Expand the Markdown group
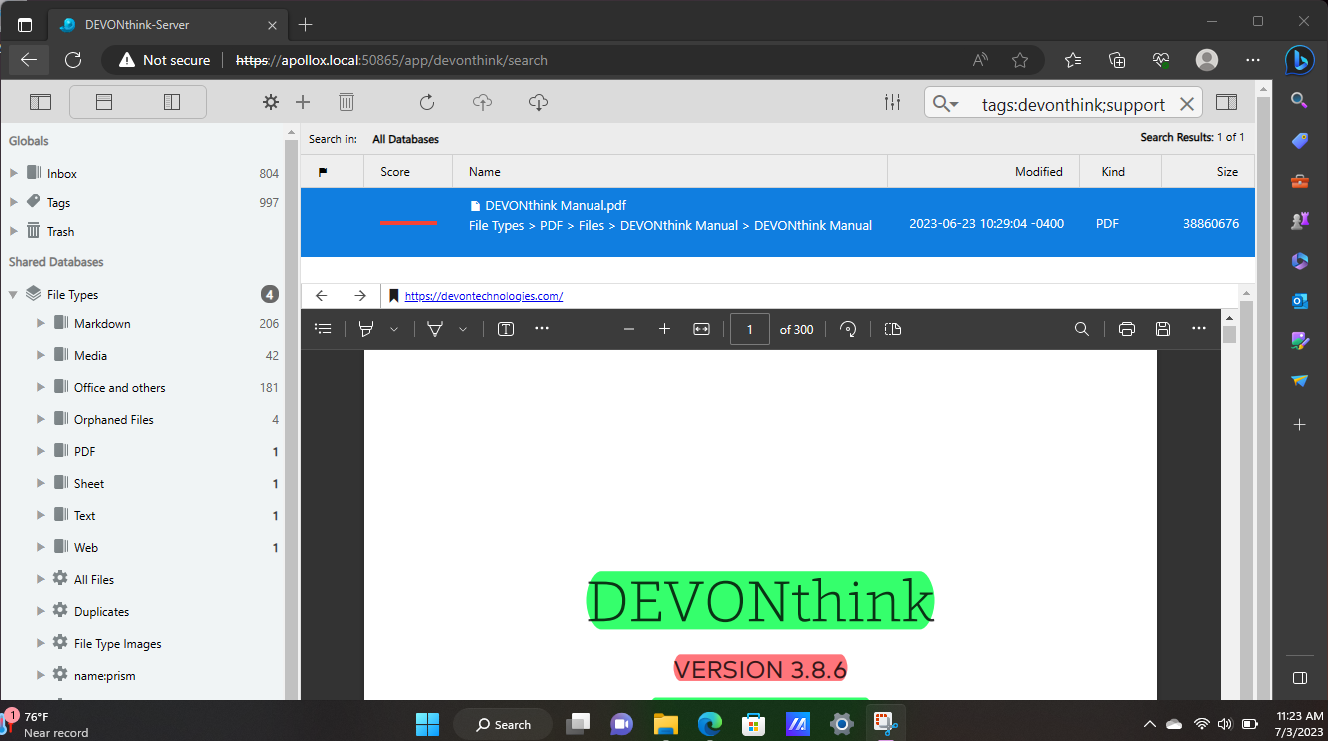1328x741 pixels. [x=41, y=323]
